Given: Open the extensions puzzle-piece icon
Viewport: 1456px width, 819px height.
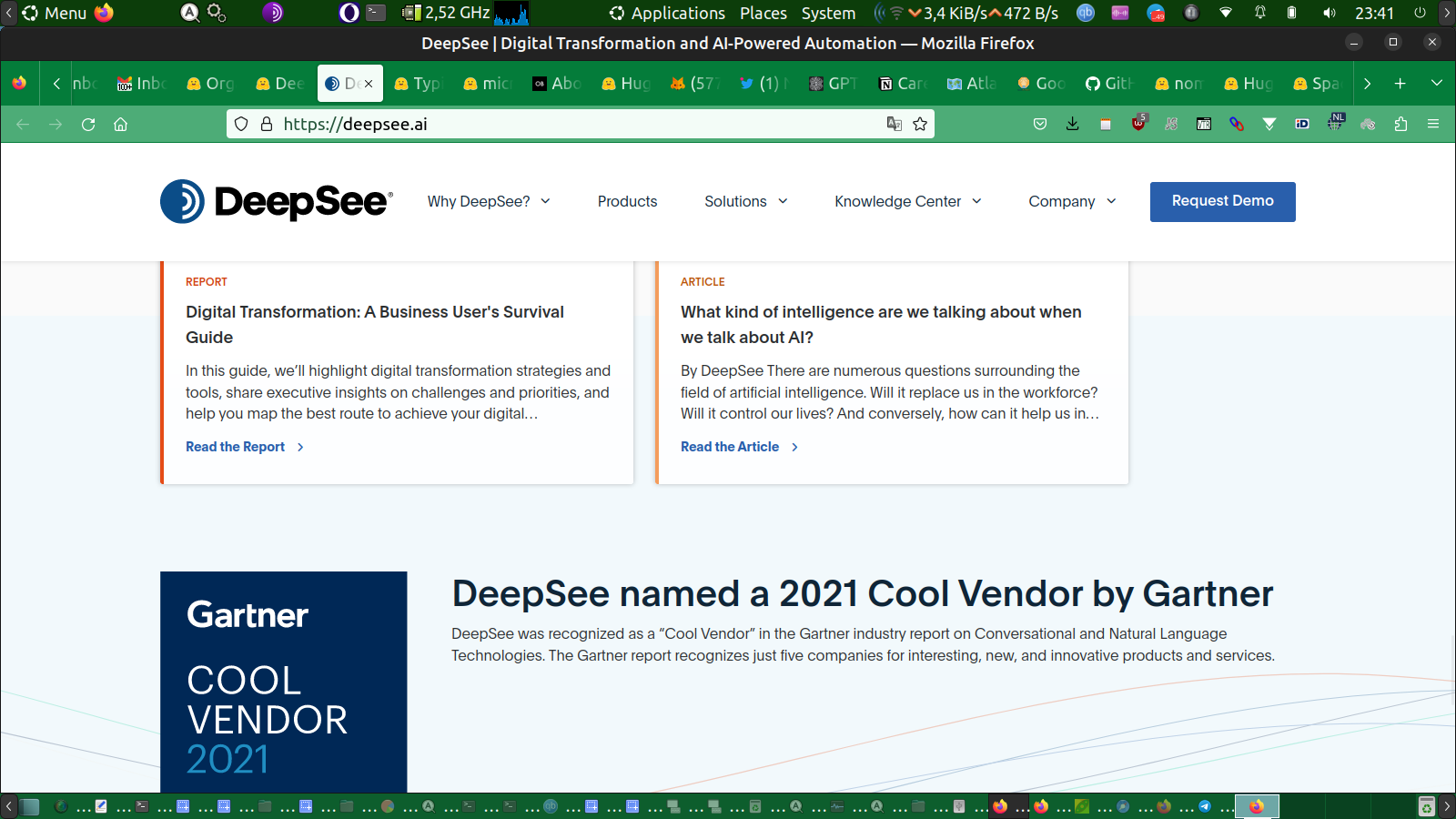Looking at the screenshot, I should [1400, 125].
